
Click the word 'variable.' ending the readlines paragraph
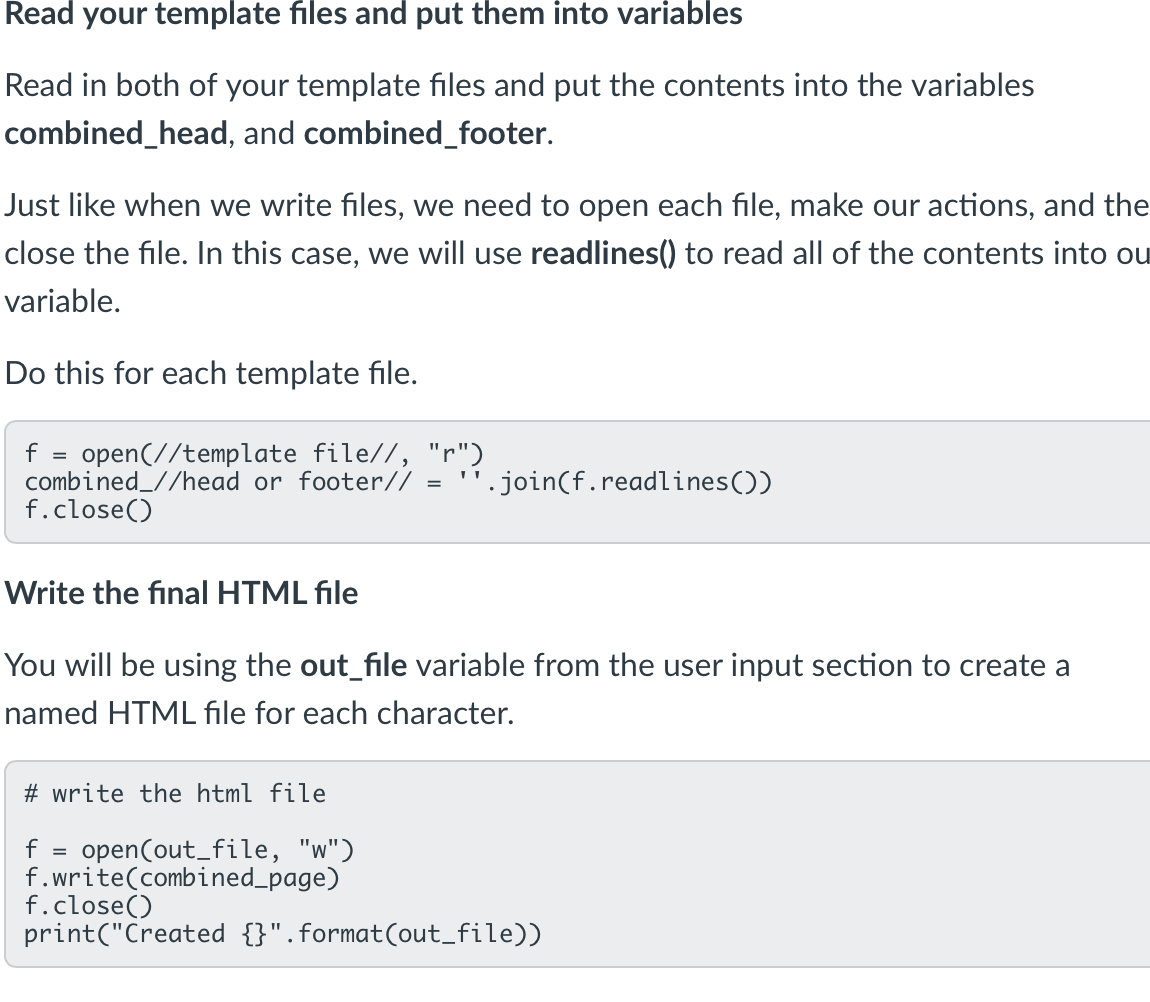click(62, 302)
